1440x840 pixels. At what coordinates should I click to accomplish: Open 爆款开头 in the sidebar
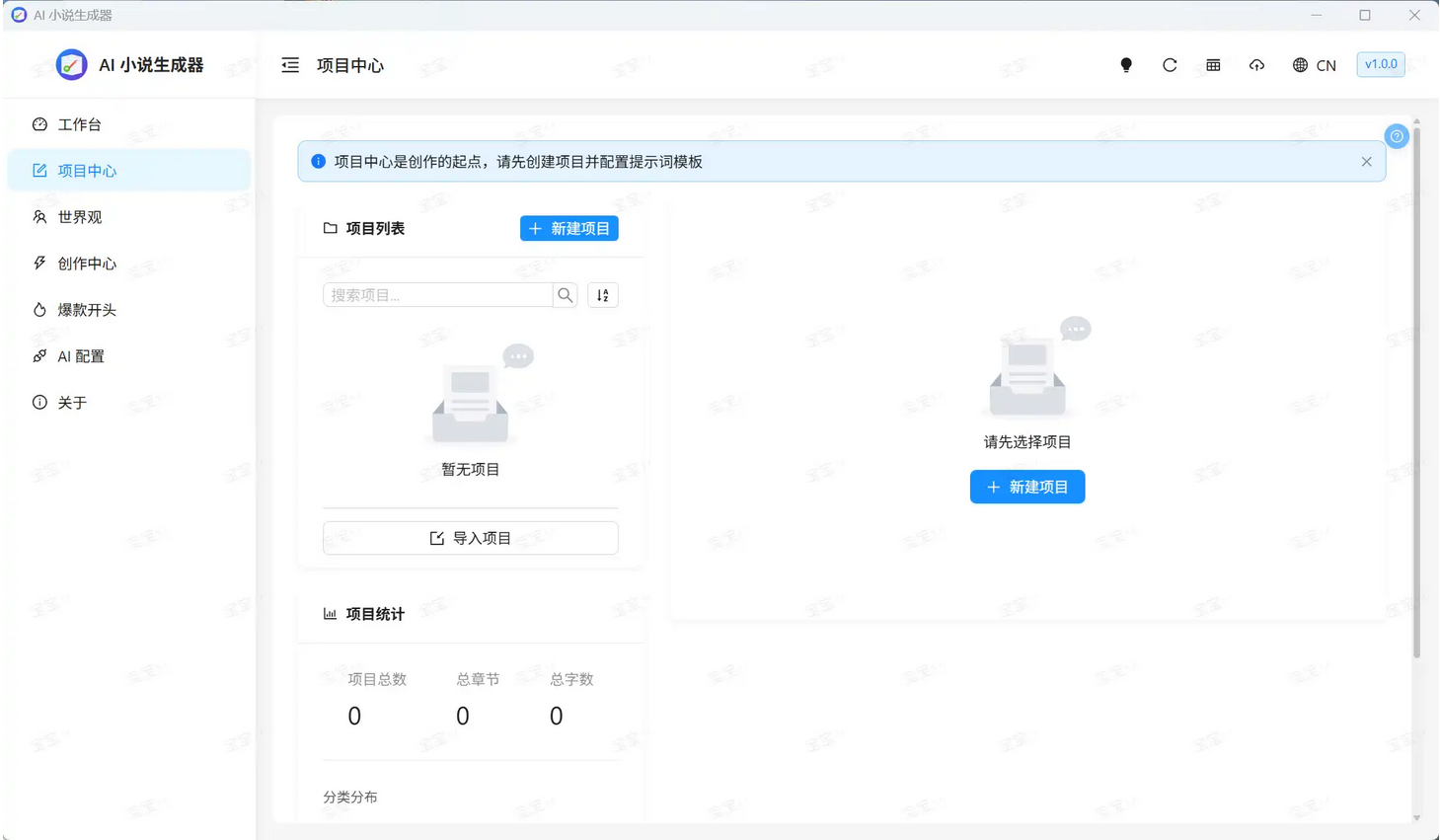129,310
